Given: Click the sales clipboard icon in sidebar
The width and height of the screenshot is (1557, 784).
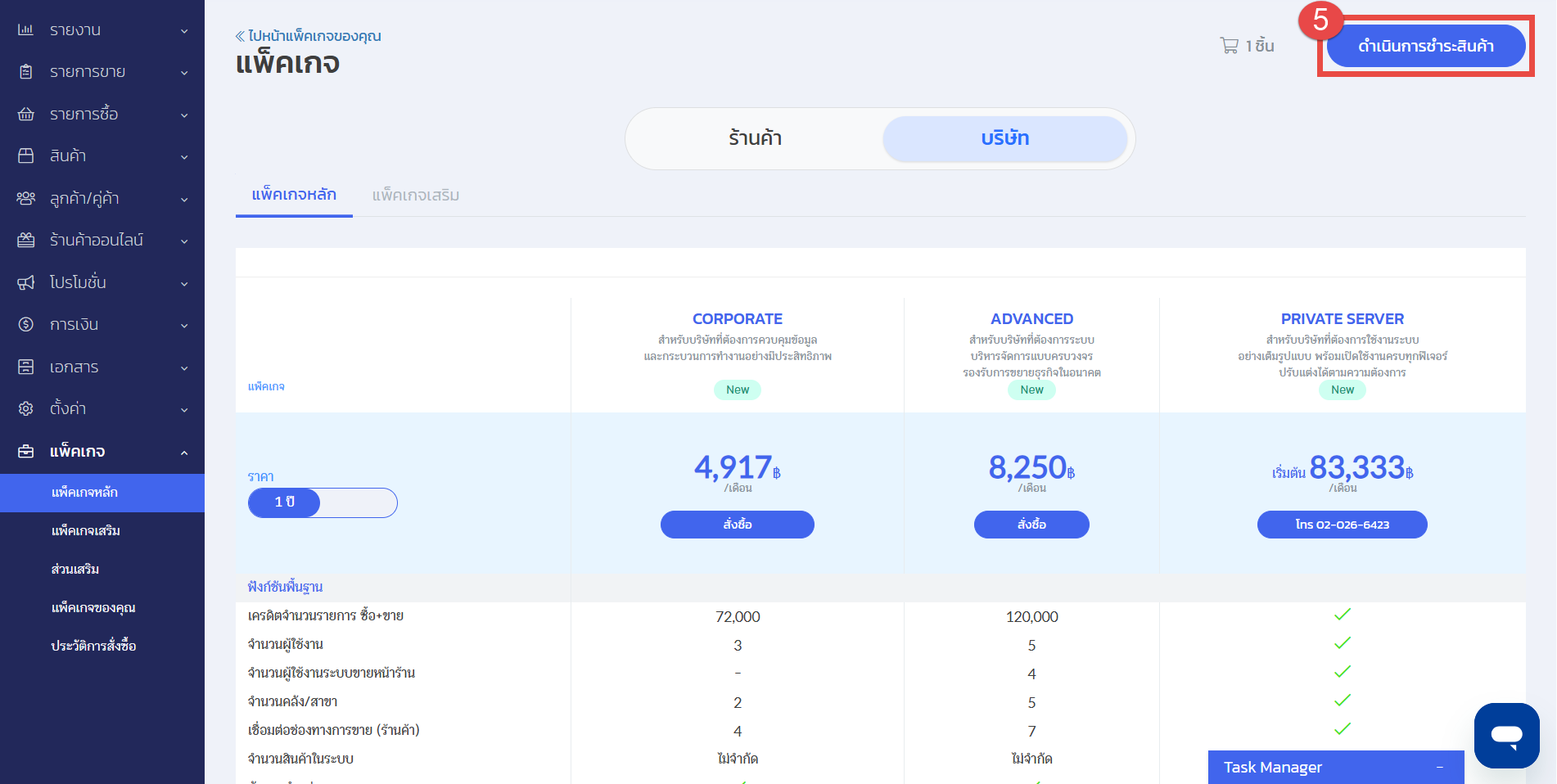Looking at the screenshot, I should 26,72.
